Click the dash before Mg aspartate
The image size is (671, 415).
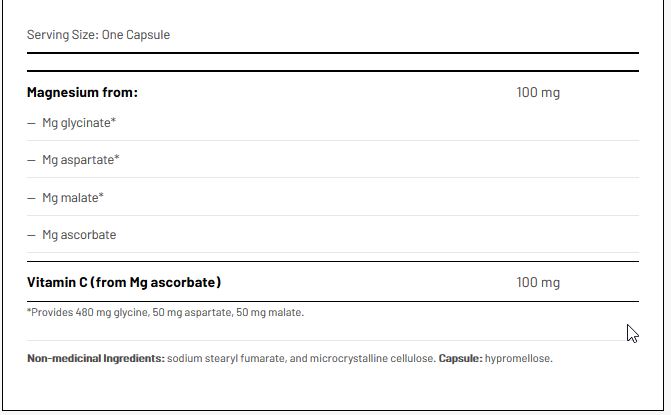[31, 160]
